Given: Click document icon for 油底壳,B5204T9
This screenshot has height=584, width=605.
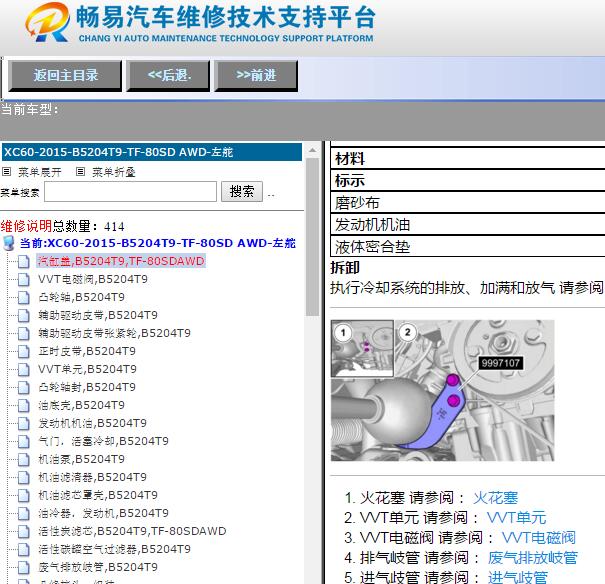Looking at the screenshot, I should click(x=24, y=405).
